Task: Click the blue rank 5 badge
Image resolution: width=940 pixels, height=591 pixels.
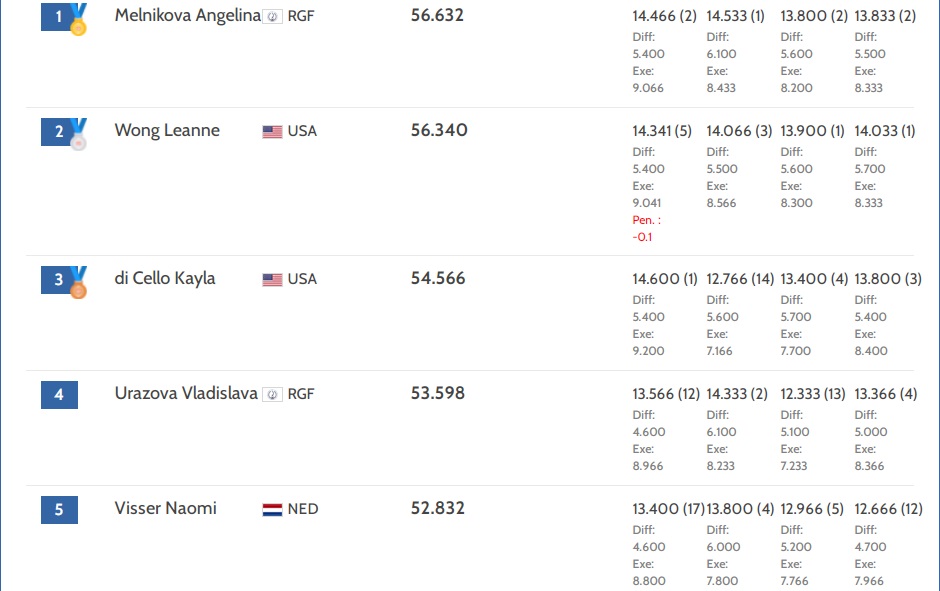Action: point(59,509)
